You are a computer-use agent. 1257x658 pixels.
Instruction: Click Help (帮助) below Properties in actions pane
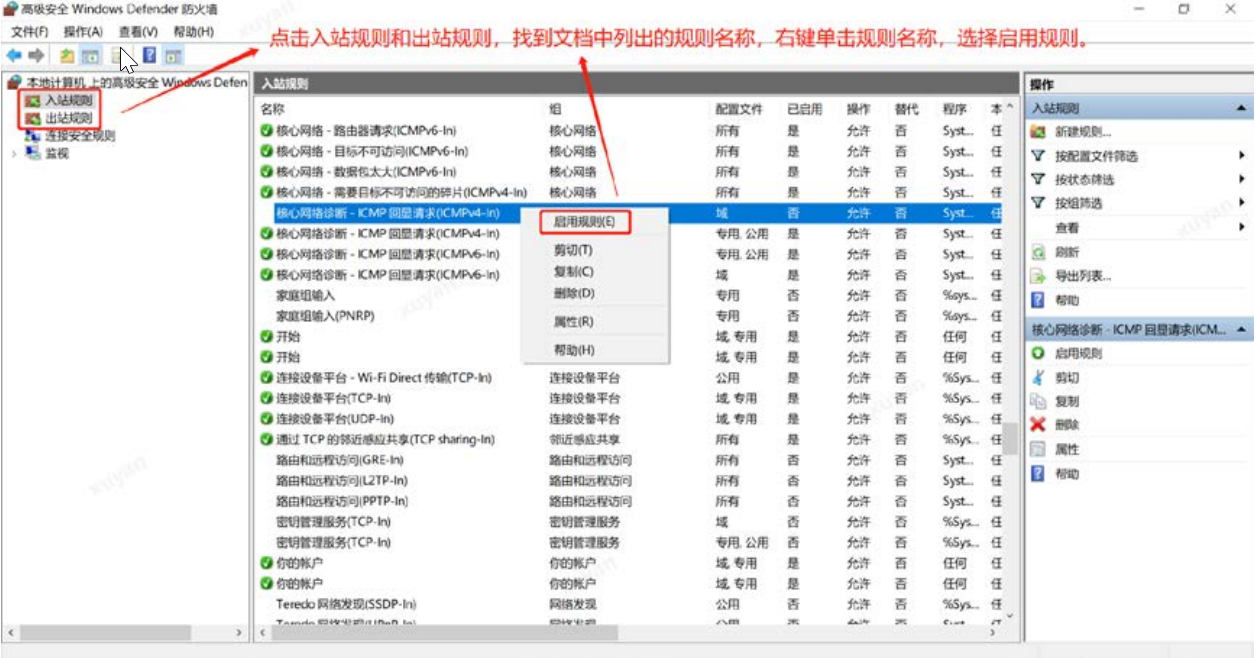(1038, 473)
